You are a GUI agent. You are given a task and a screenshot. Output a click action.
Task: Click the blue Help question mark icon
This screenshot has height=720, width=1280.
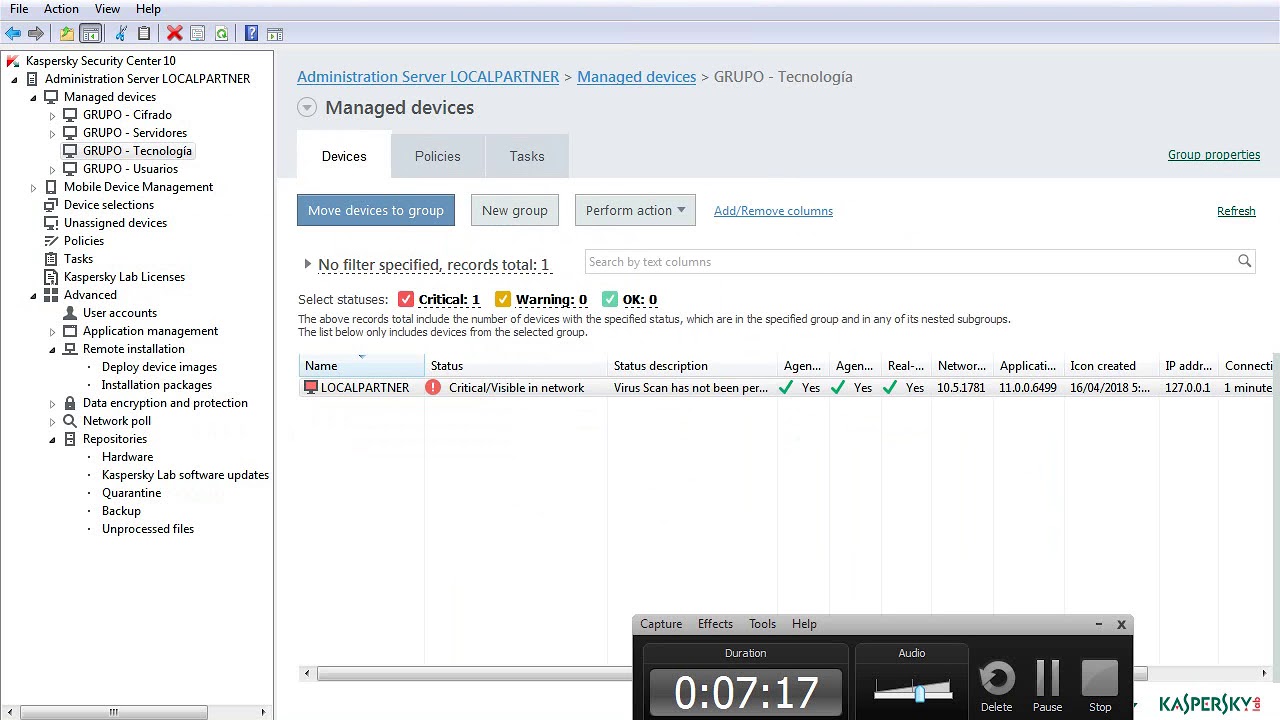251,34
